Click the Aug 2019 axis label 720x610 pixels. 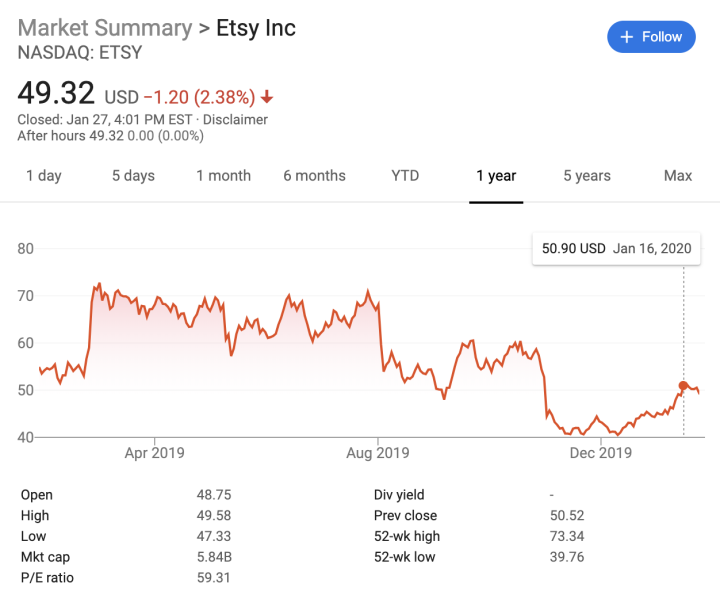click(x=378, y=453)
